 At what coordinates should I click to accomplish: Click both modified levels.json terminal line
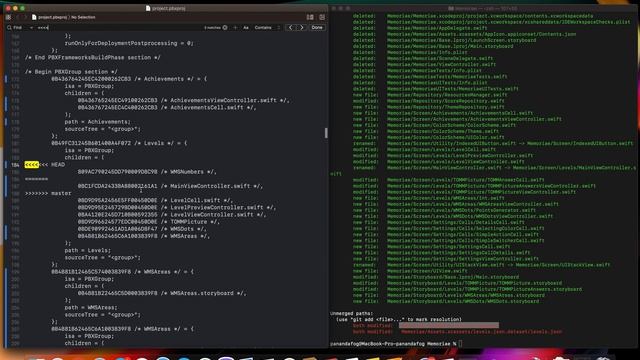tap(457, 332)
